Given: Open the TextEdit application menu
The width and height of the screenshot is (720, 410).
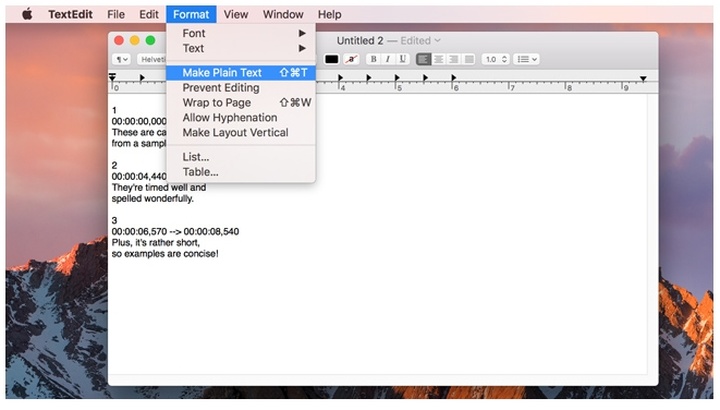Looking at the screenshot, I should [x=70, y=14].
